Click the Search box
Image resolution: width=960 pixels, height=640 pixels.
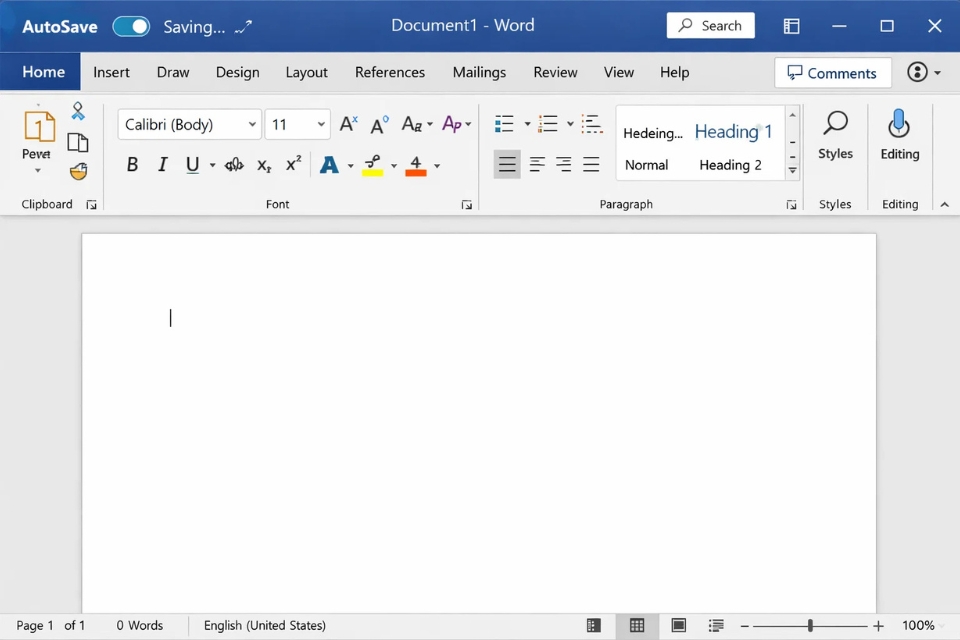[710, 25]
